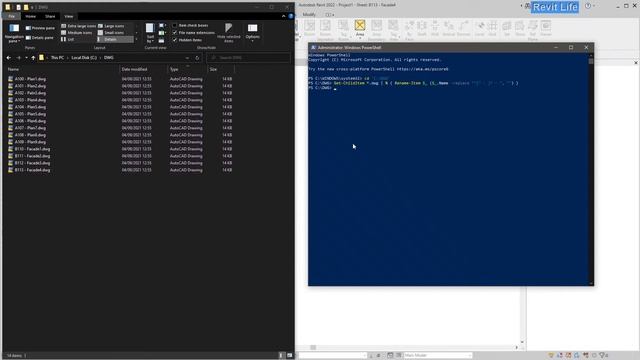
Task: Open recent locations dropdown arrow
Action: (26, 58)
